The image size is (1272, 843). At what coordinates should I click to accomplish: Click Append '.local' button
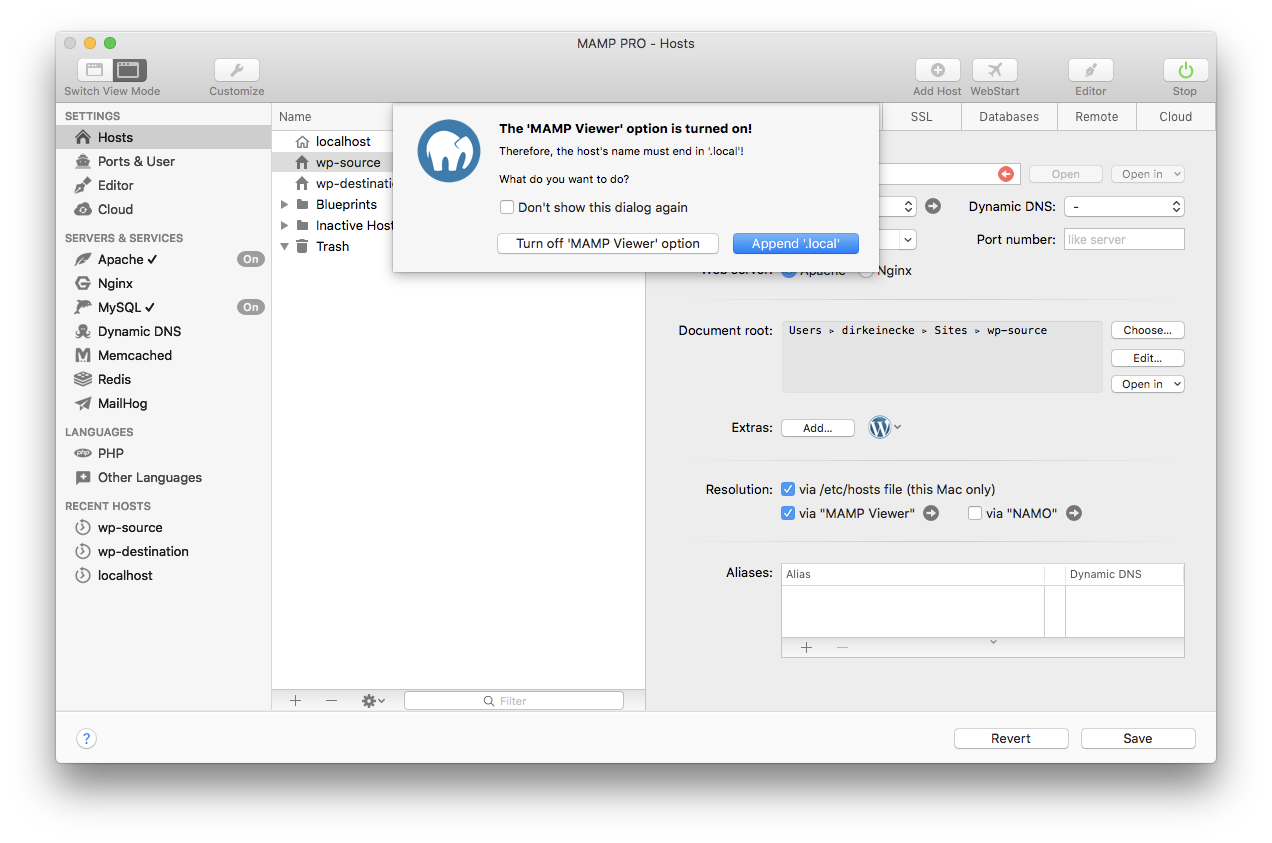click(796, 243)
